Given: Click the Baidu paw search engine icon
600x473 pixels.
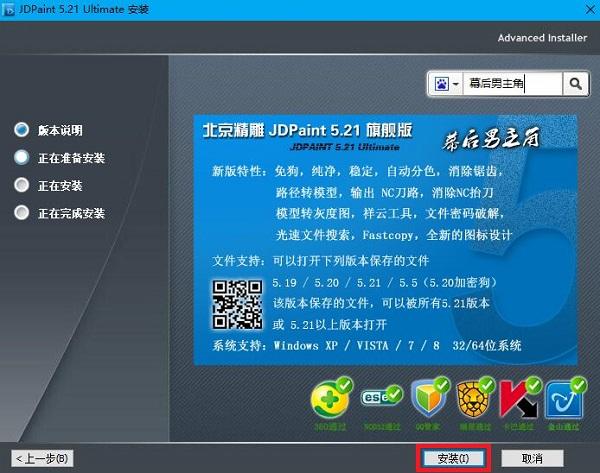Looking at the screenshot, I should click(x=441, y=83).
